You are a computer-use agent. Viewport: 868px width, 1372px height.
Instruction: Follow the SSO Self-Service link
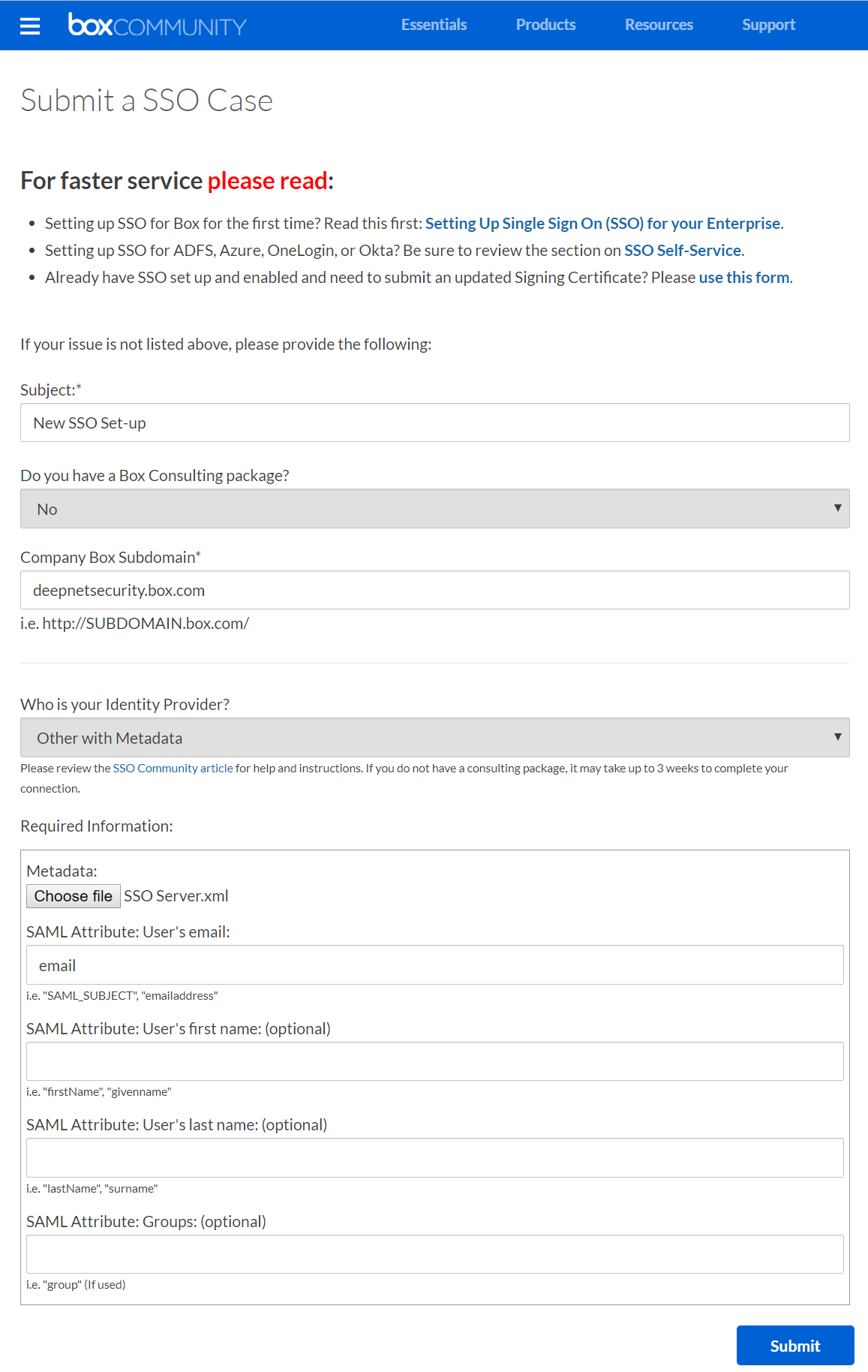(683, 251)
